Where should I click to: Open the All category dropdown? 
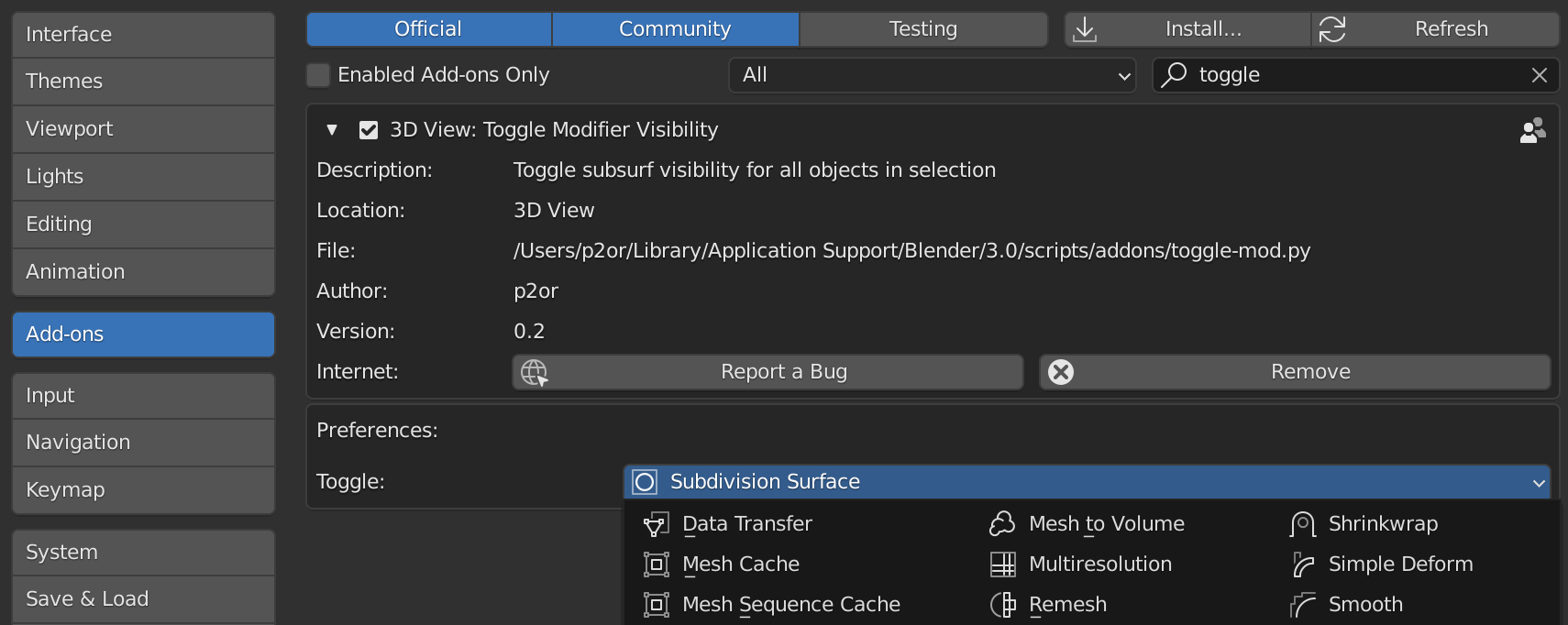(932, 75)
